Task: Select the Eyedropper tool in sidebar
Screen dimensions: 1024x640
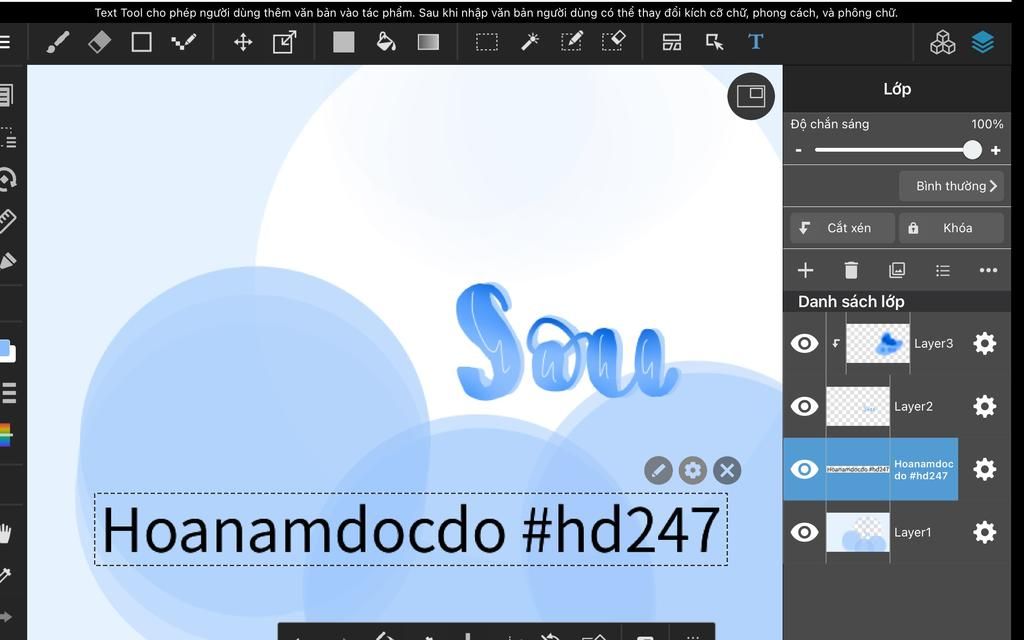Action: pyautogui.click(x=6, y=575)
